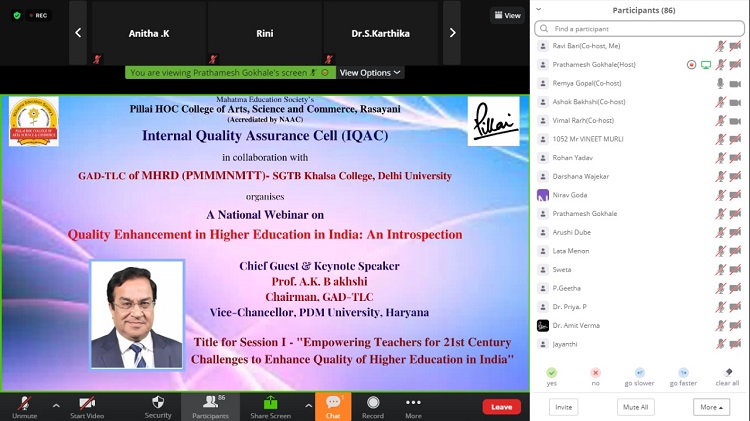Select Nirav Goda in participant list
Screen dimensions: 750x421
pos(572,195)
